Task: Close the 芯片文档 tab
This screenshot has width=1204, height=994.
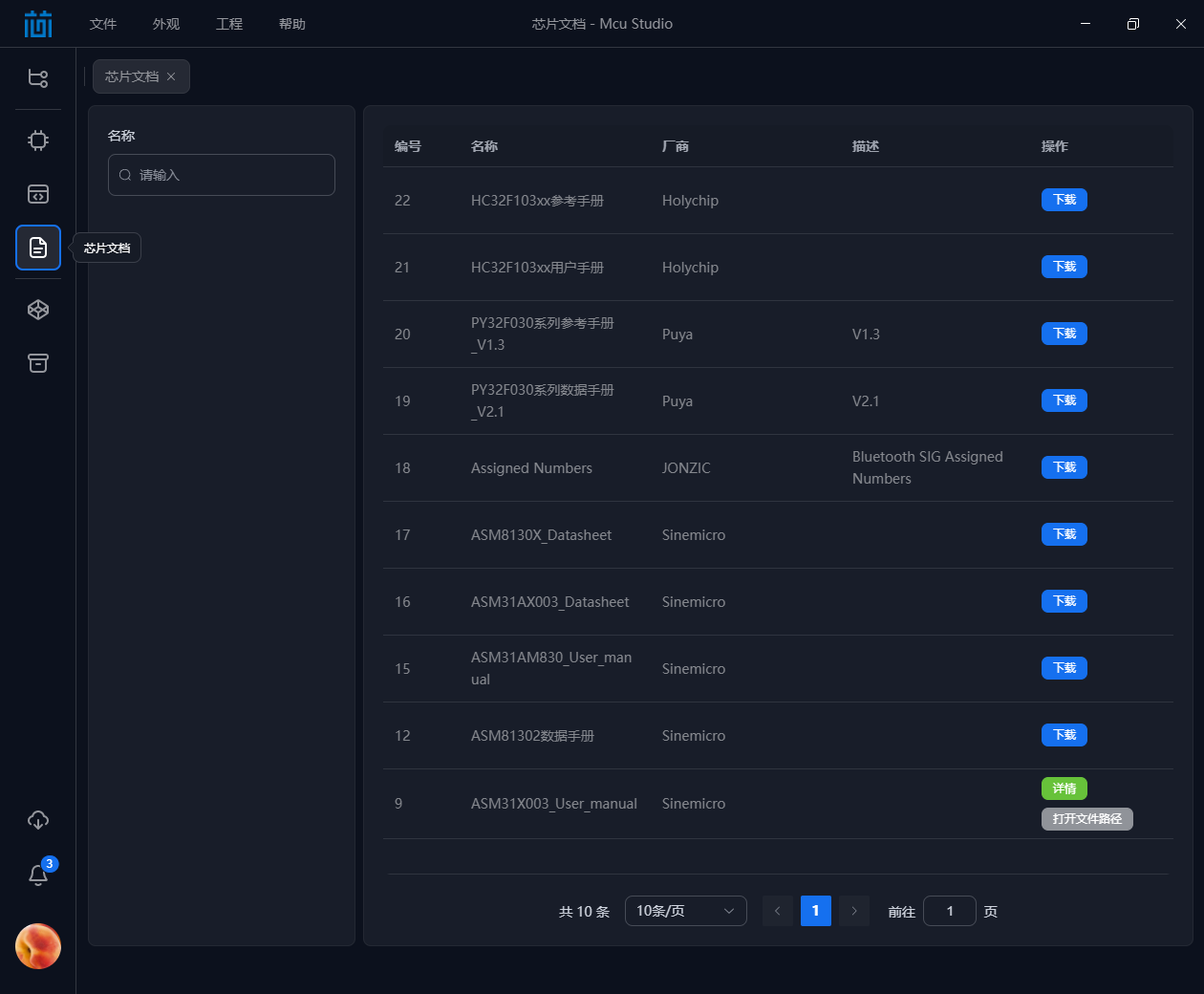Action: tap(171, 76)
